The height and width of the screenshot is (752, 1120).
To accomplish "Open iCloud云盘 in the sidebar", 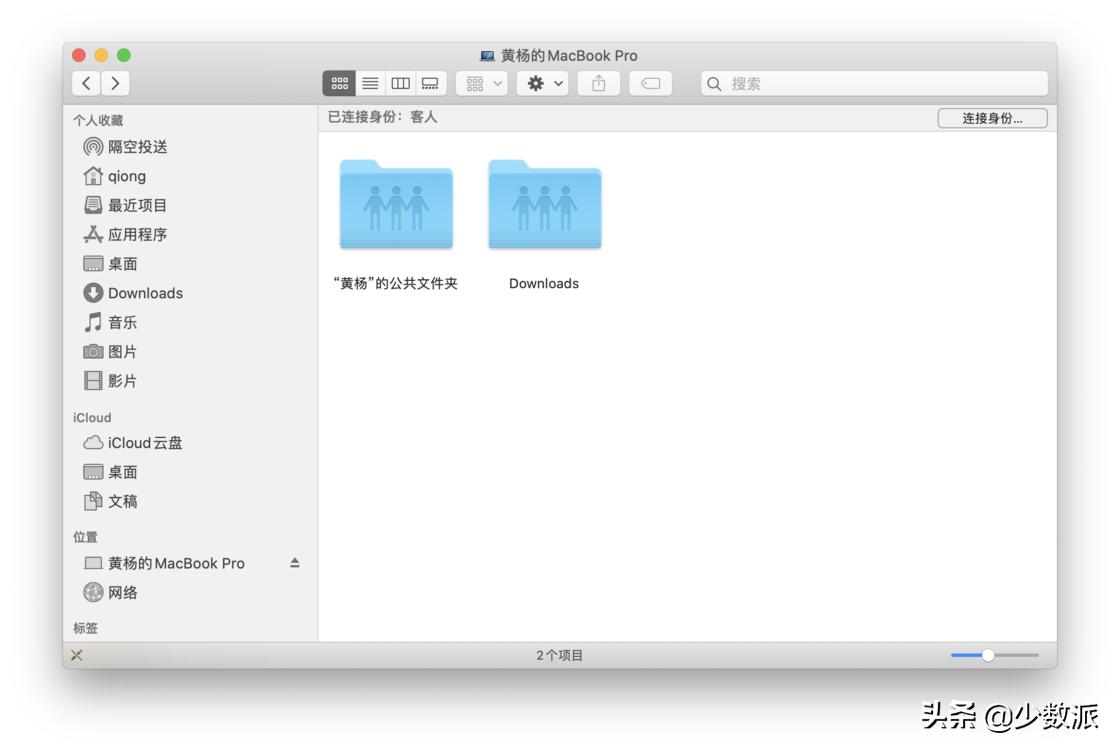I will [144, 443].
